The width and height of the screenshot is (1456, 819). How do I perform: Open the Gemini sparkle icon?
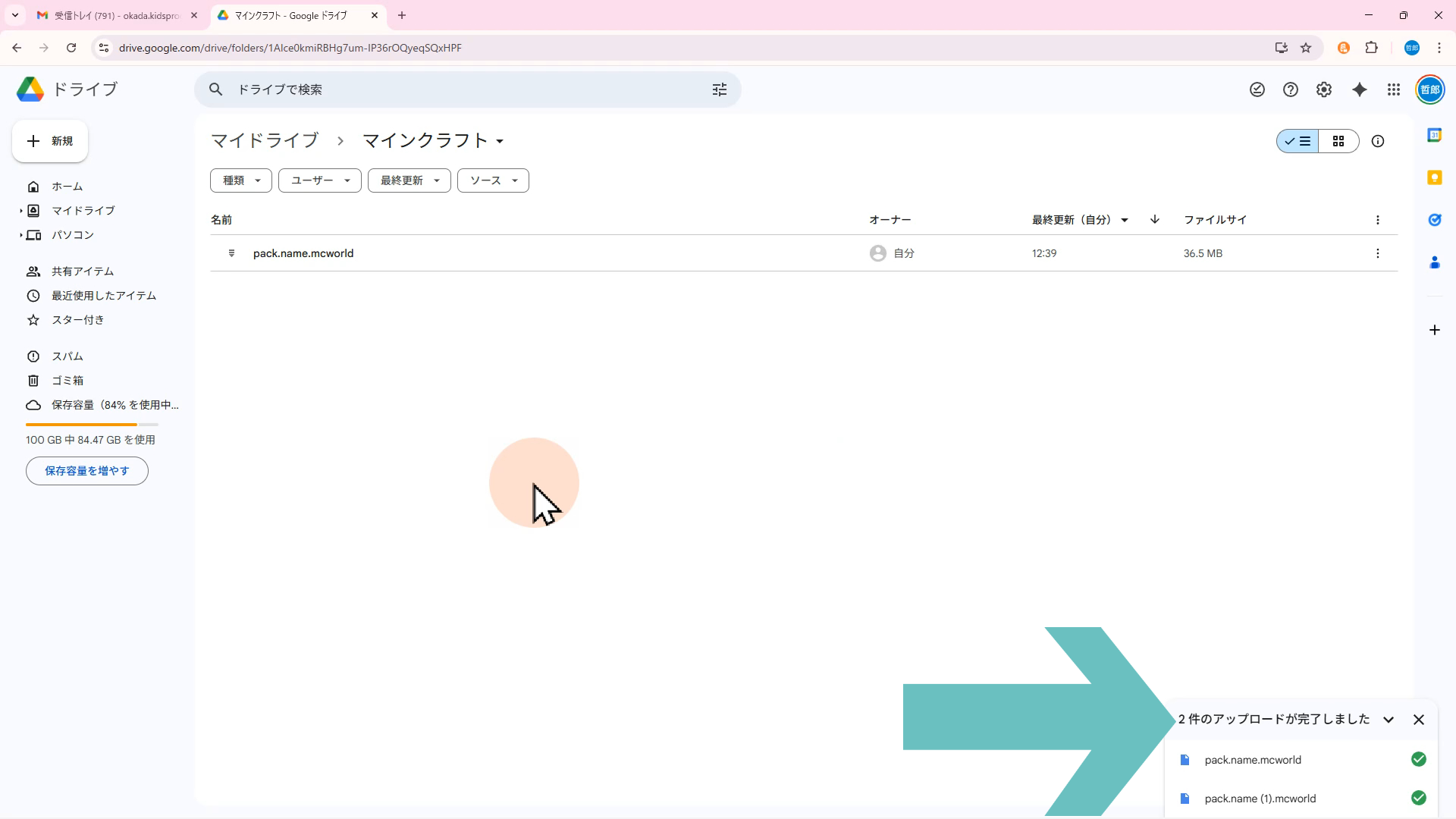click(1360, 89)
